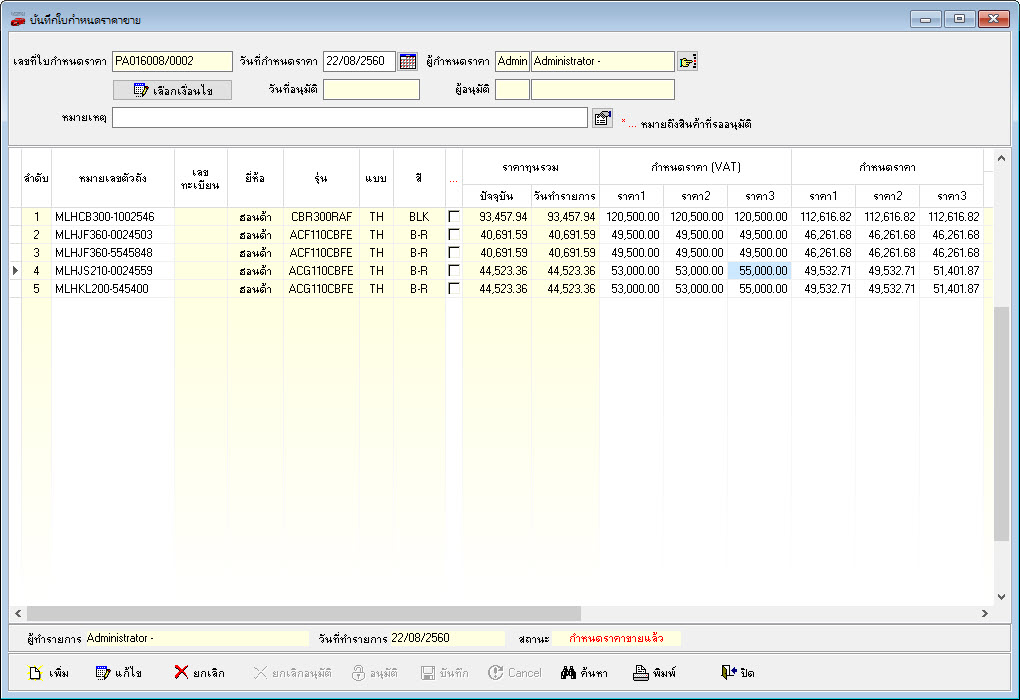Click the หมายเลขตัวถัง column header
Viewport: 1020px width, 700px height.
pyautogui.click(x=113, y=178)
